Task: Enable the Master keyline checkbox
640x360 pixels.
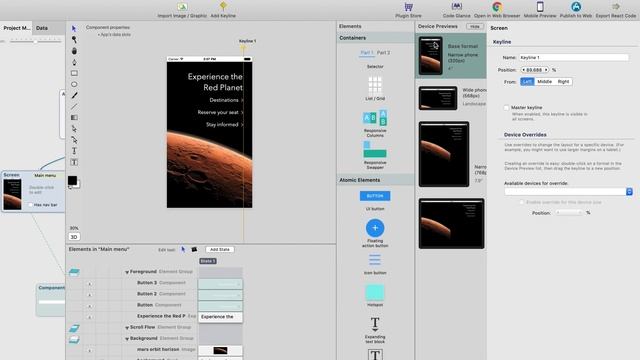Action: (x=507, y=108)
